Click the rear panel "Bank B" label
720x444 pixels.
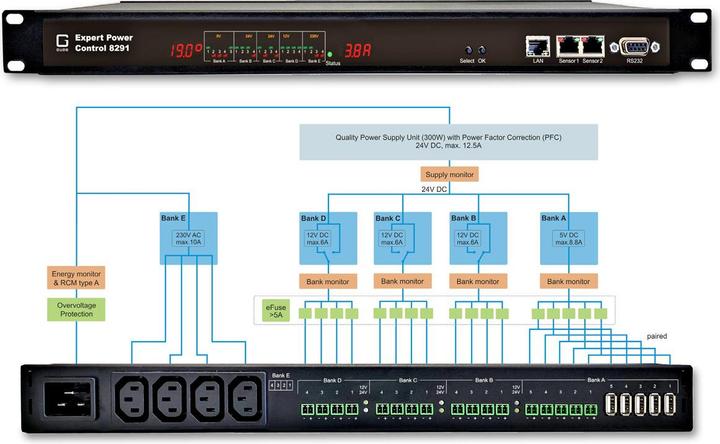pyautogui.click(x=484, y=381)
